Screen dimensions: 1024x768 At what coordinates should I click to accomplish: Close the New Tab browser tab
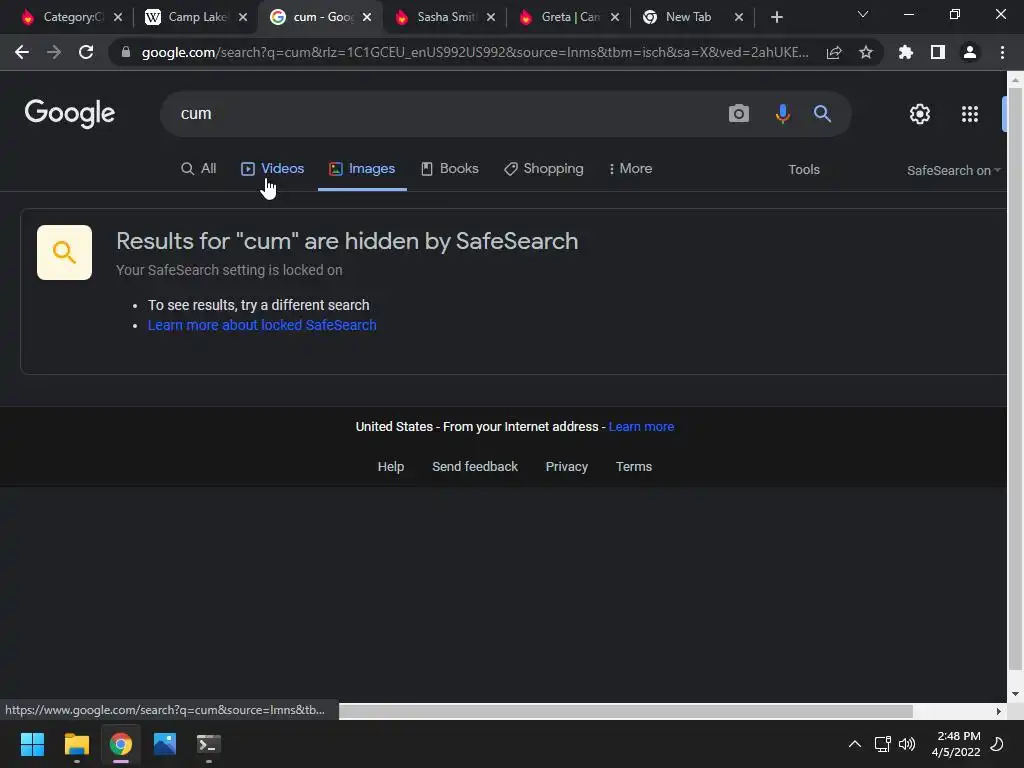click(x=739, y=17)
